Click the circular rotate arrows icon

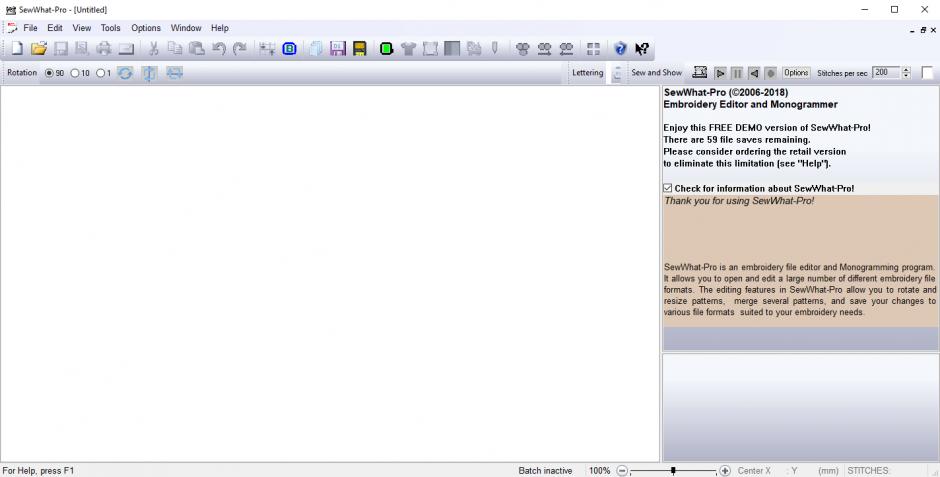pos(125,73)
